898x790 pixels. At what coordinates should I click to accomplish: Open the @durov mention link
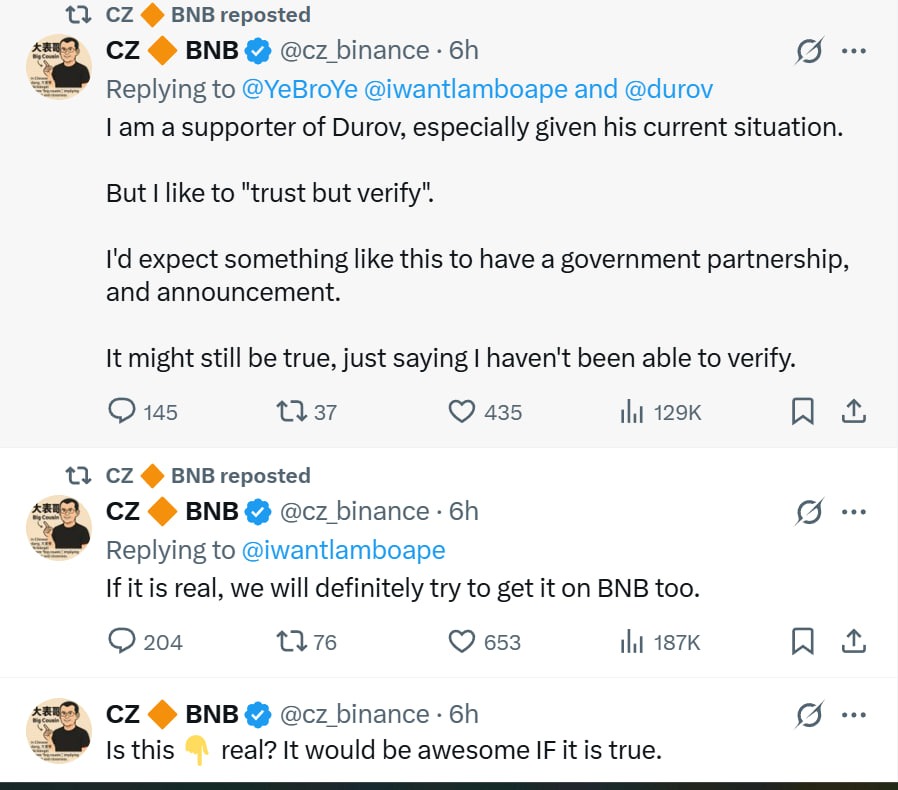668,89
